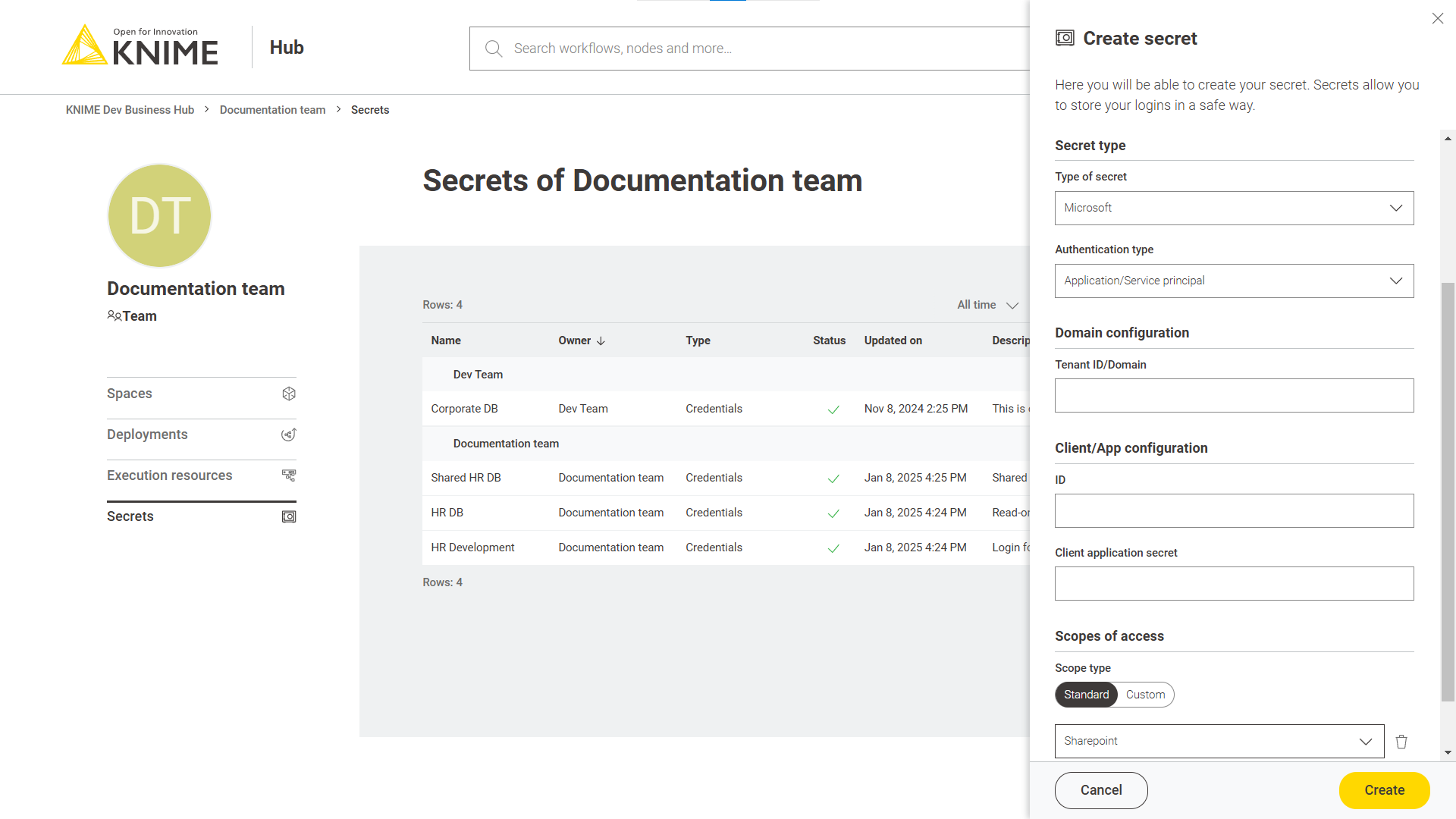Click the Cancel button
This screenshot has height=819, width=1456.
pos(1100,790)
